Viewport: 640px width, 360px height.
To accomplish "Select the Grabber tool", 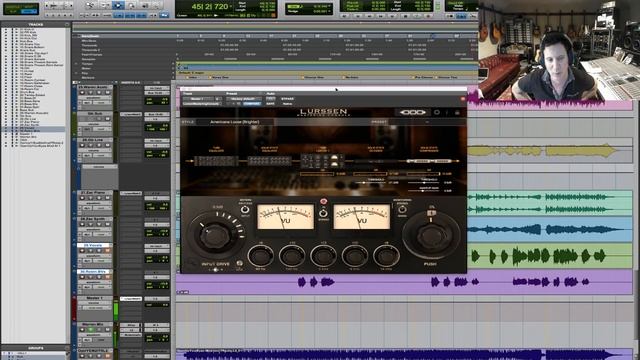I will click(131, 5).
